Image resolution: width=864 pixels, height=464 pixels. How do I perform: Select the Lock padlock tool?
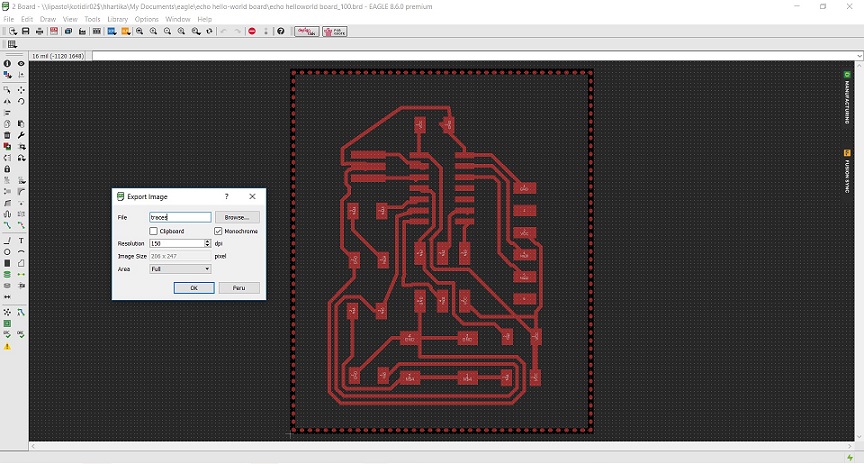(7, 169)
